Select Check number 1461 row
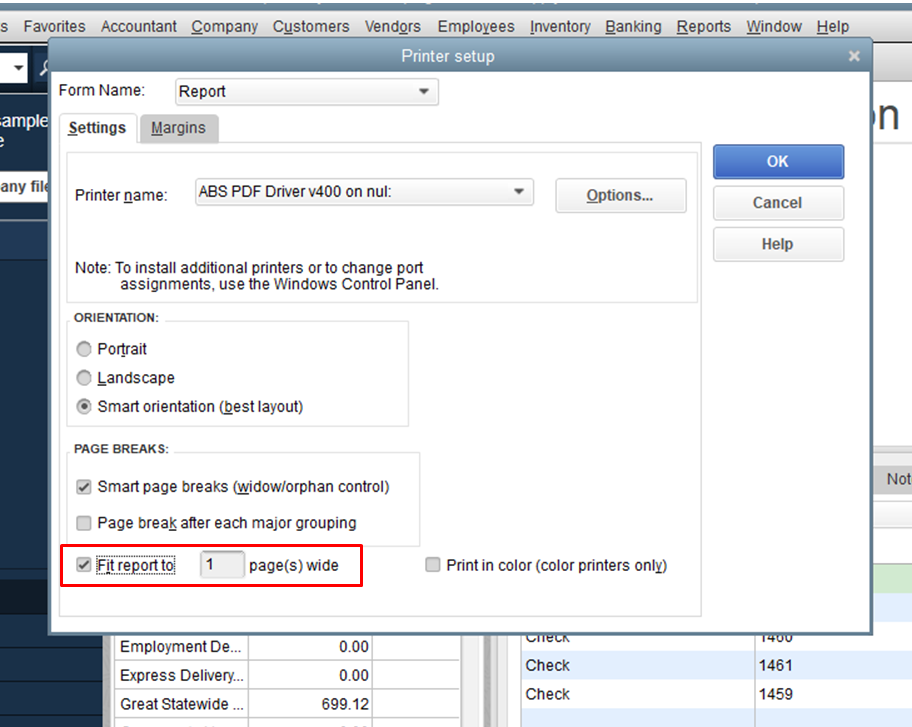 tap(717, 665)
